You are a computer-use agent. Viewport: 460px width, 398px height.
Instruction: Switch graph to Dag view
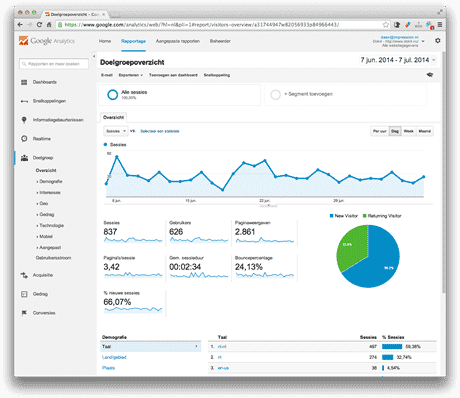click(x=395, y=131)
